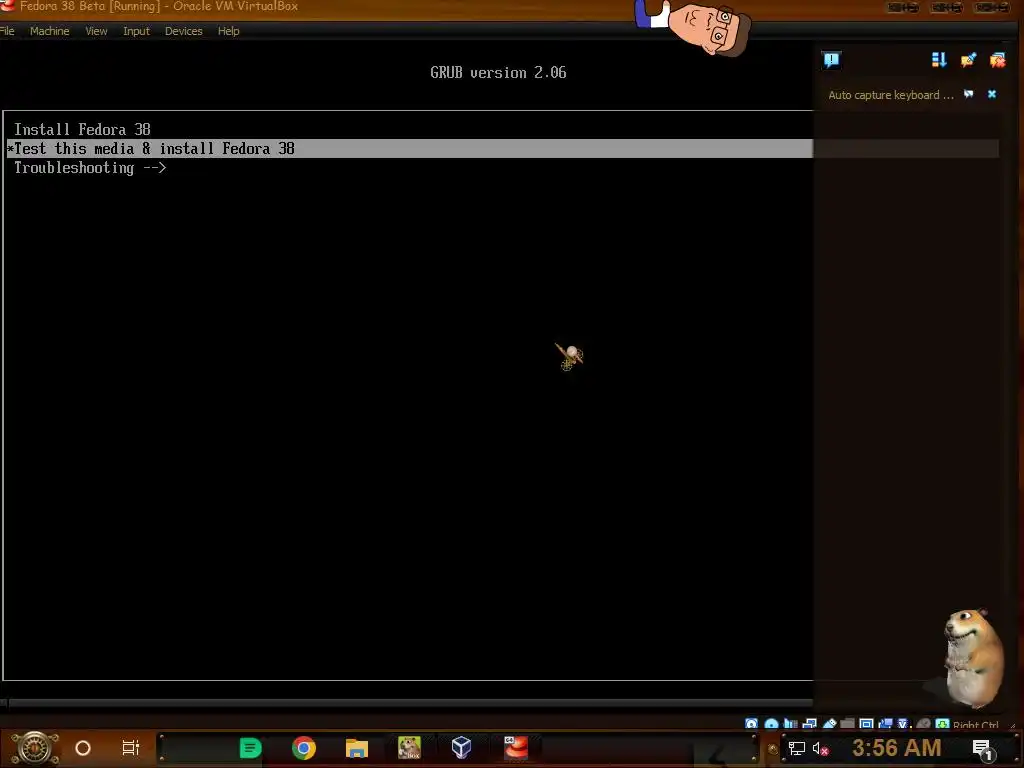Click the notification center exclamation bubble icon
Screen dimensions: 1024x768
(x=831, y=60)
